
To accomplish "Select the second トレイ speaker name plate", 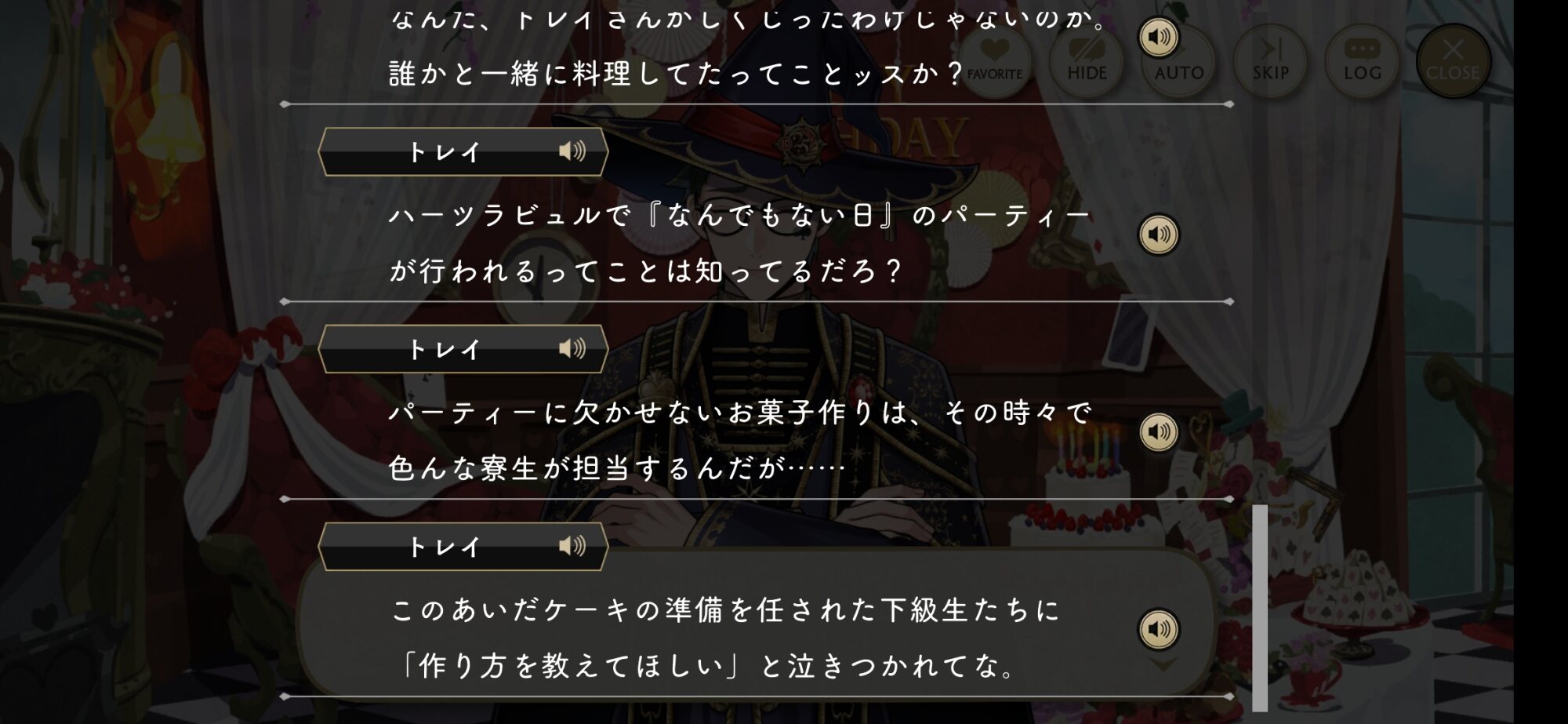I will (x=463, y=348).
